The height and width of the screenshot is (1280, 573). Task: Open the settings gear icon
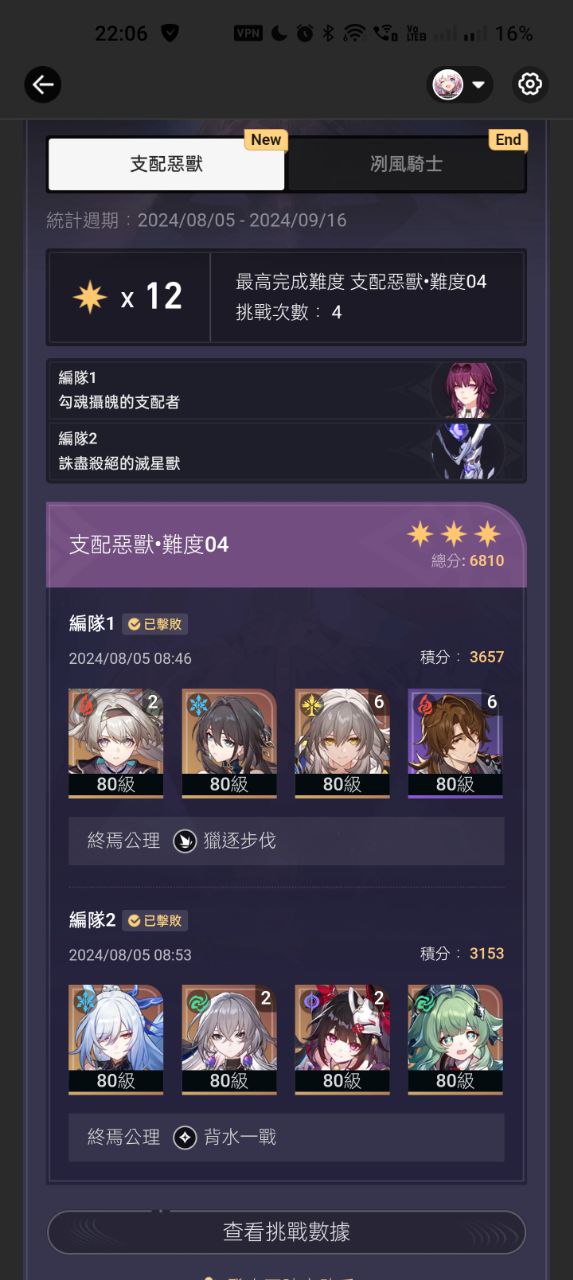(530, 85)
